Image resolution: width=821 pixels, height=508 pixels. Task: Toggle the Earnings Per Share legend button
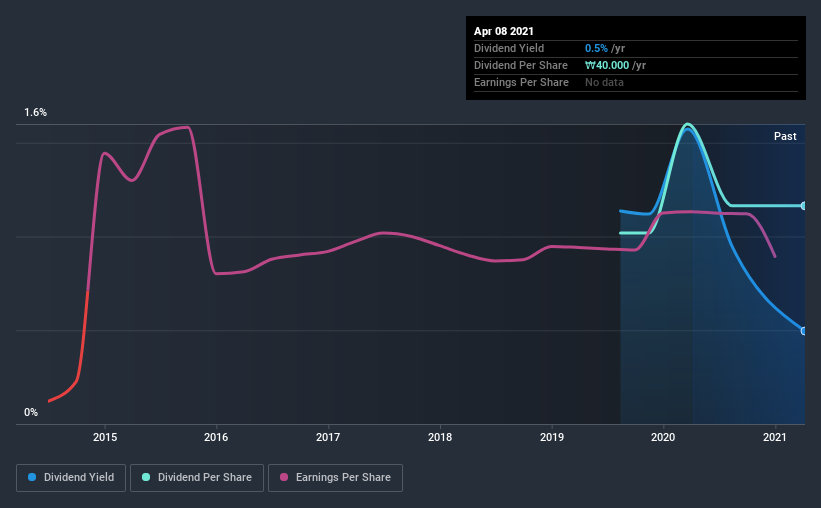tap(335, 478)
